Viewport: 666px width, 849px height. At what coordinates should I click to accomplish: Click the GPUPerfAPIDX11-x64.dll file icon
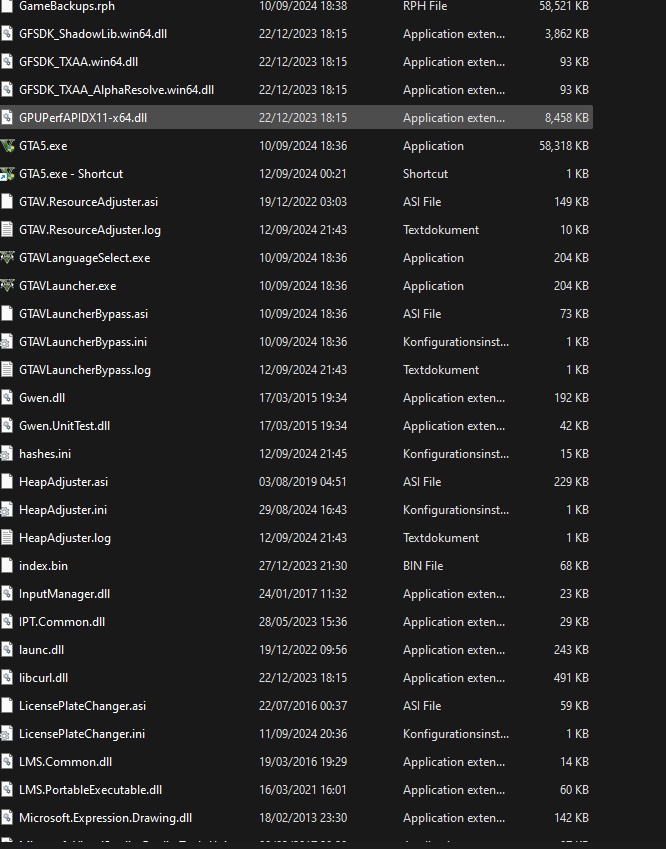click(x=6, y=117)
